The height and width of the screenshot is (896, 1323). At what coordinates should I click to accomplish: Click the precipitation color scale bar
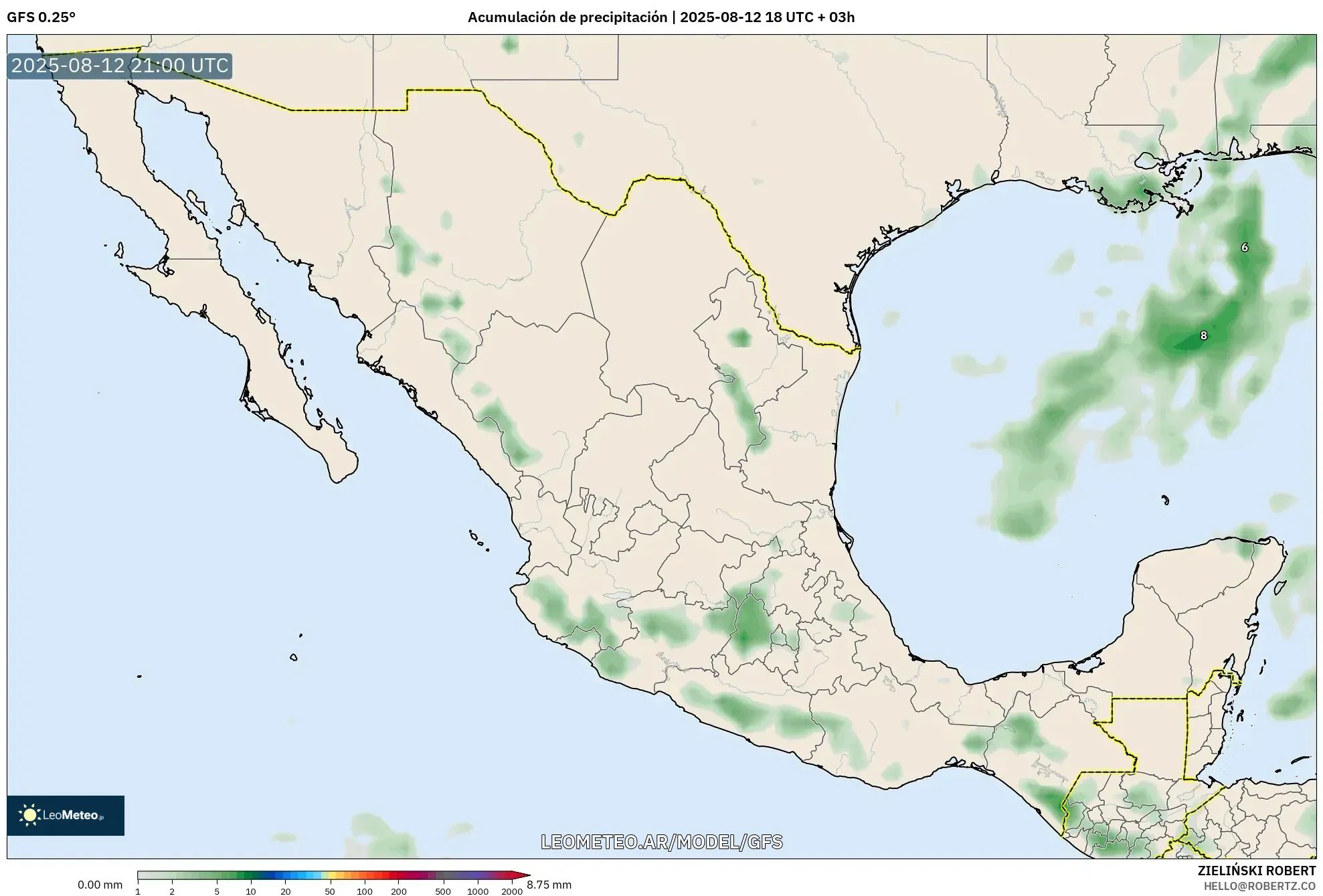[x=334, y=875]
